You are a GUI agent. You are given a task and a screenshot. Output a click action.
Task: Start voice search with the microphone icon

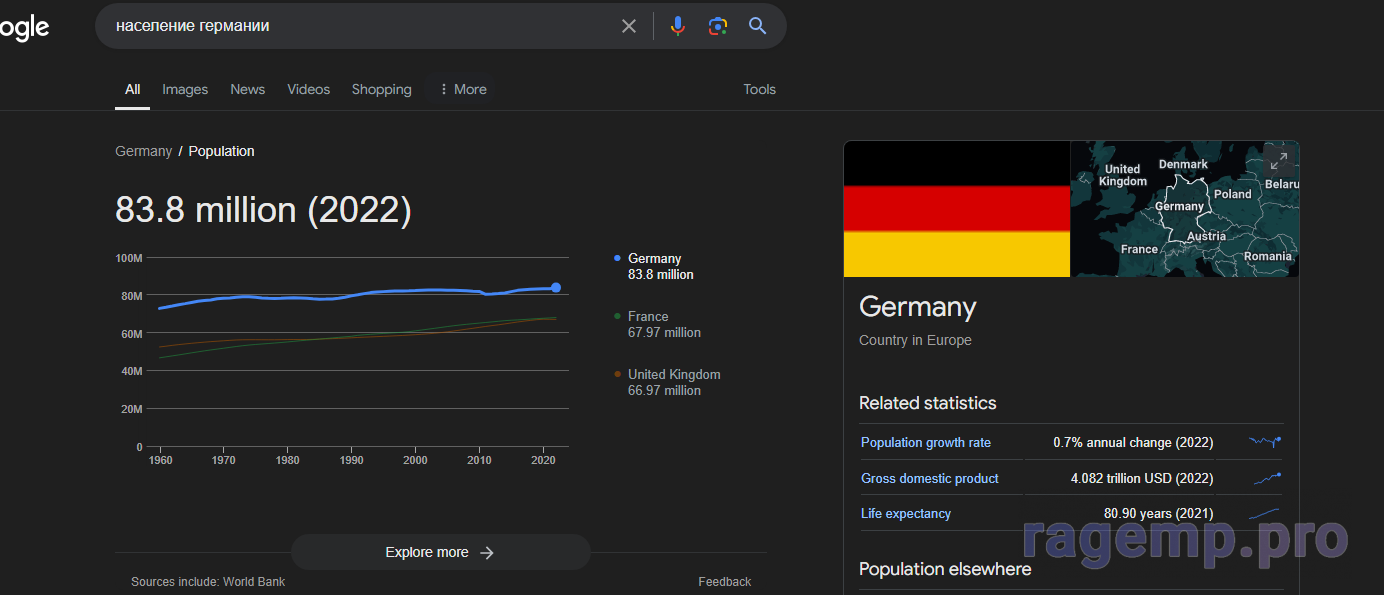pos(678,26)
